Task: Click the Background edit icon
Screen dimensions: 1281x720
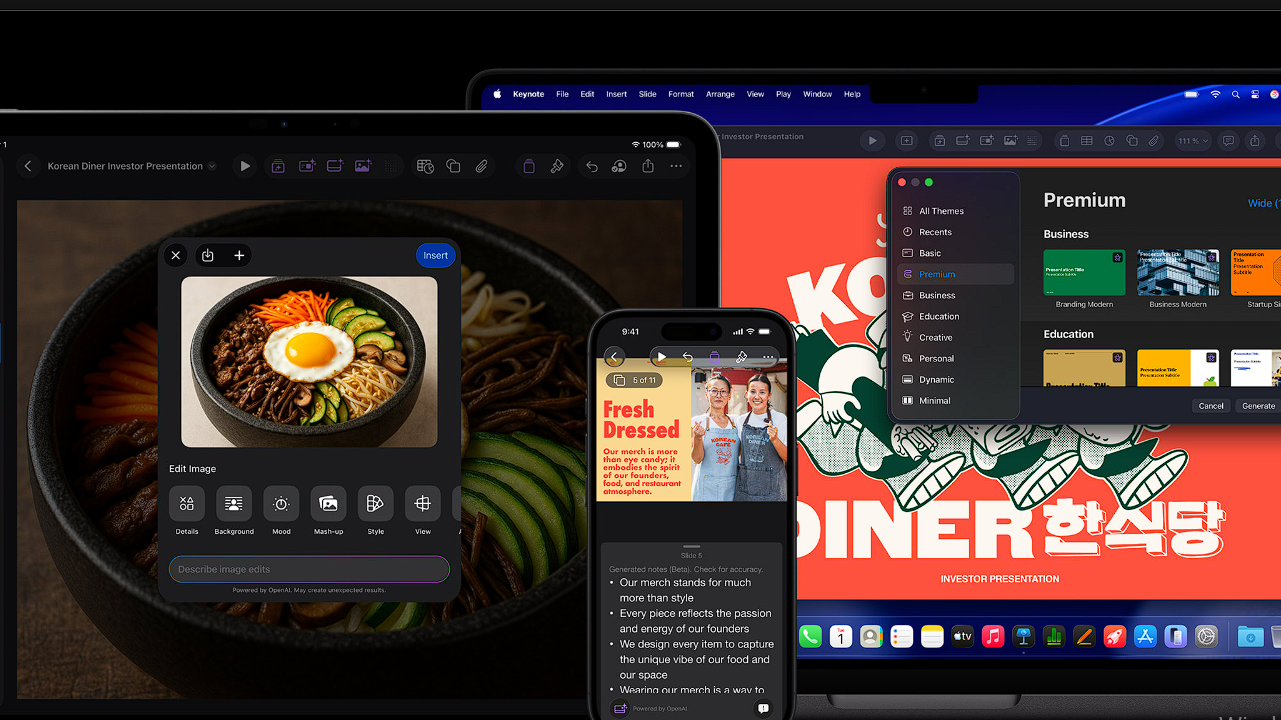Action: 234,504
